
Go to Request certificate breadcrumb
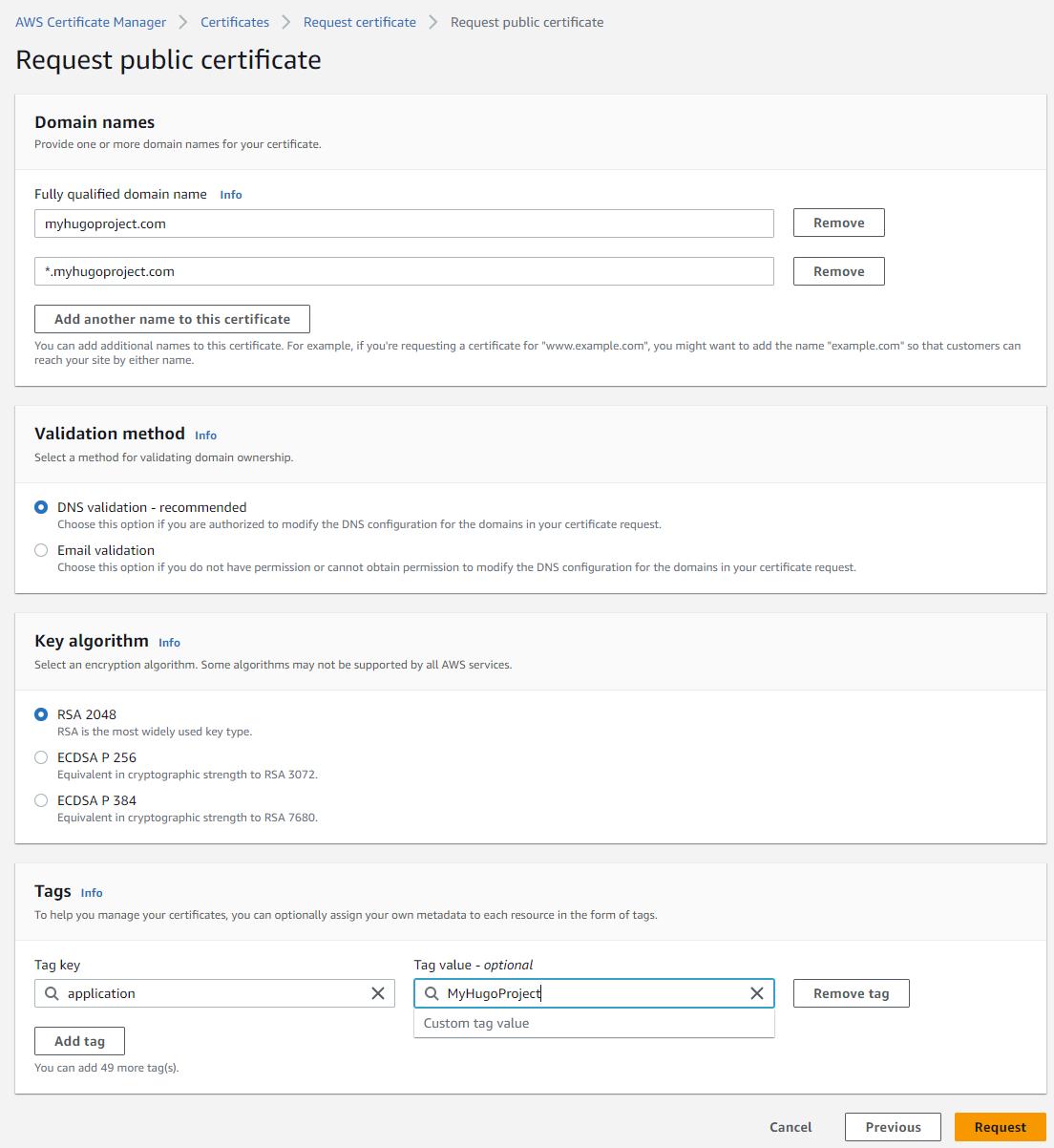360,22
